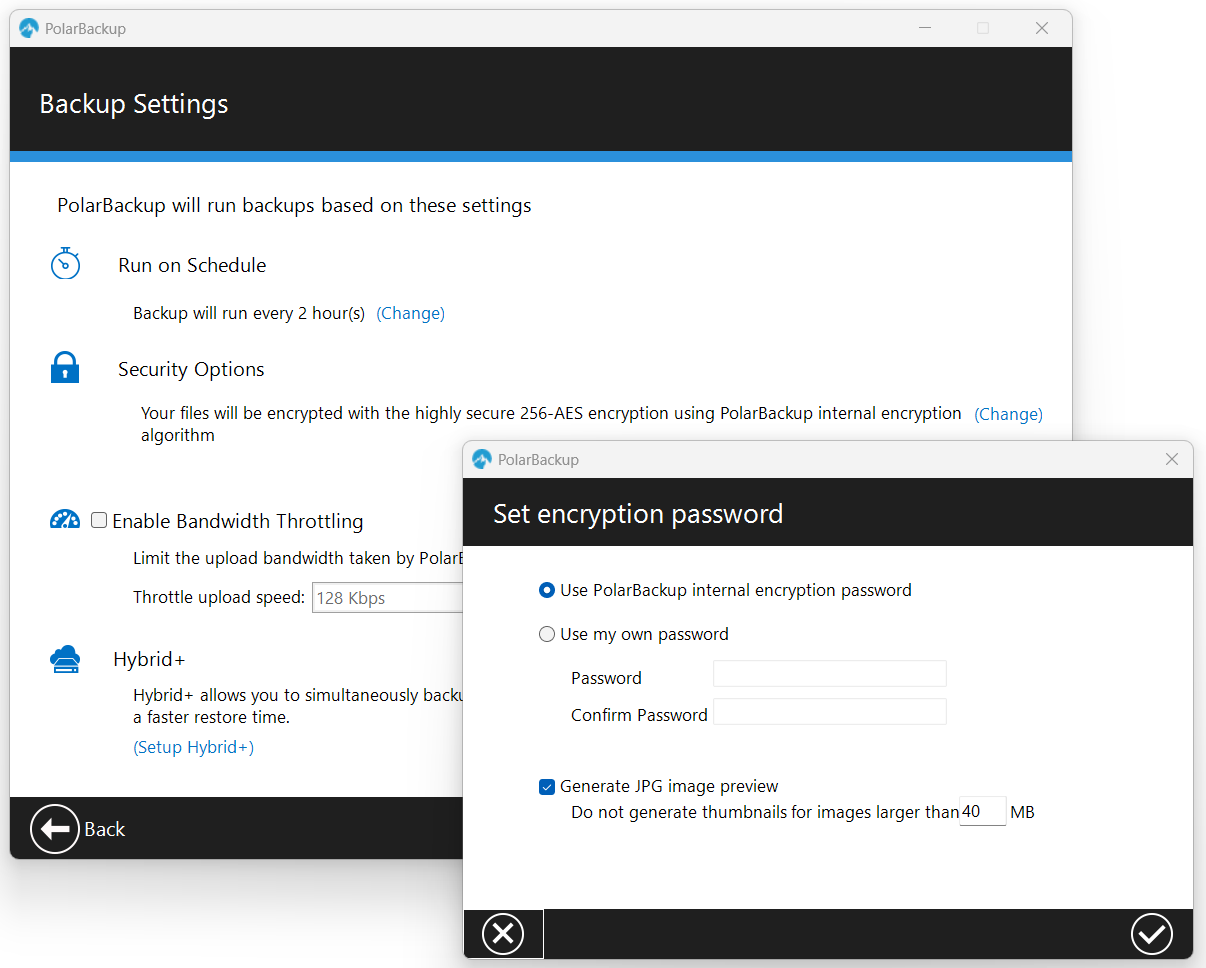Click Change link for security options
Screen dimensions: 1206x968
coord(1008,414)
